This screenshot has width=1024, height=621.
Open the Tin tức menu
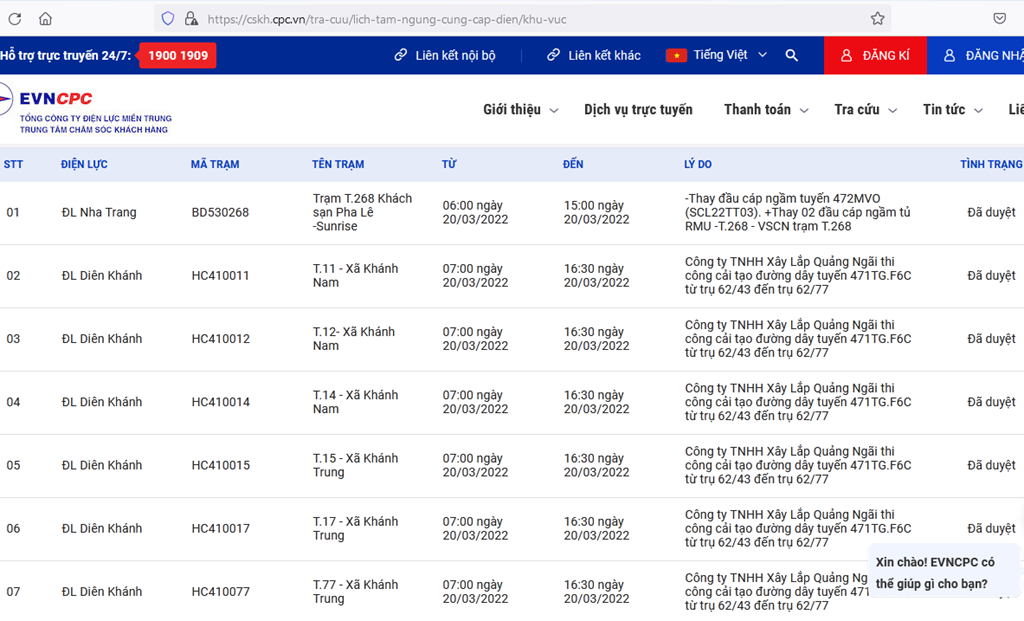952,110
